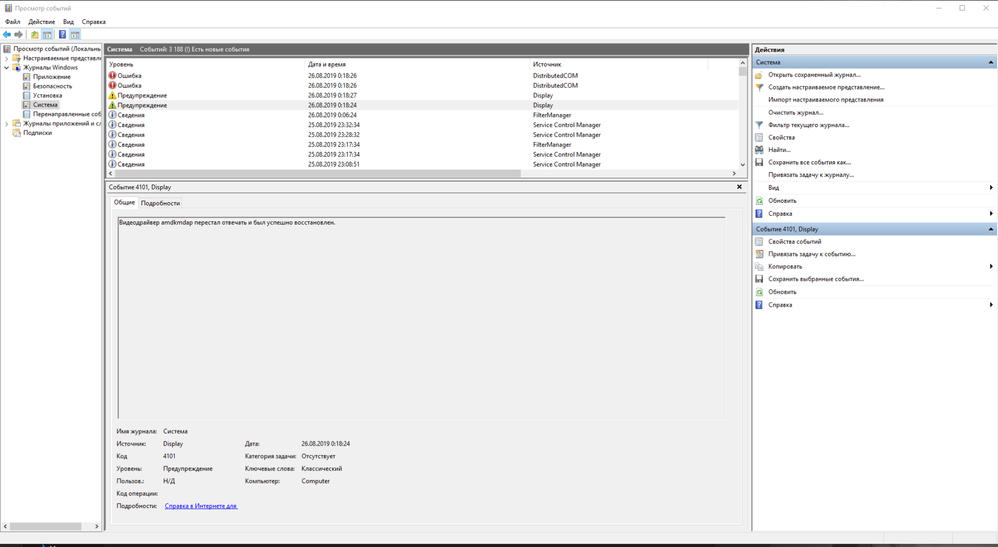
Task: Click the Свойства событий icon
Action: tap(759, 242)
